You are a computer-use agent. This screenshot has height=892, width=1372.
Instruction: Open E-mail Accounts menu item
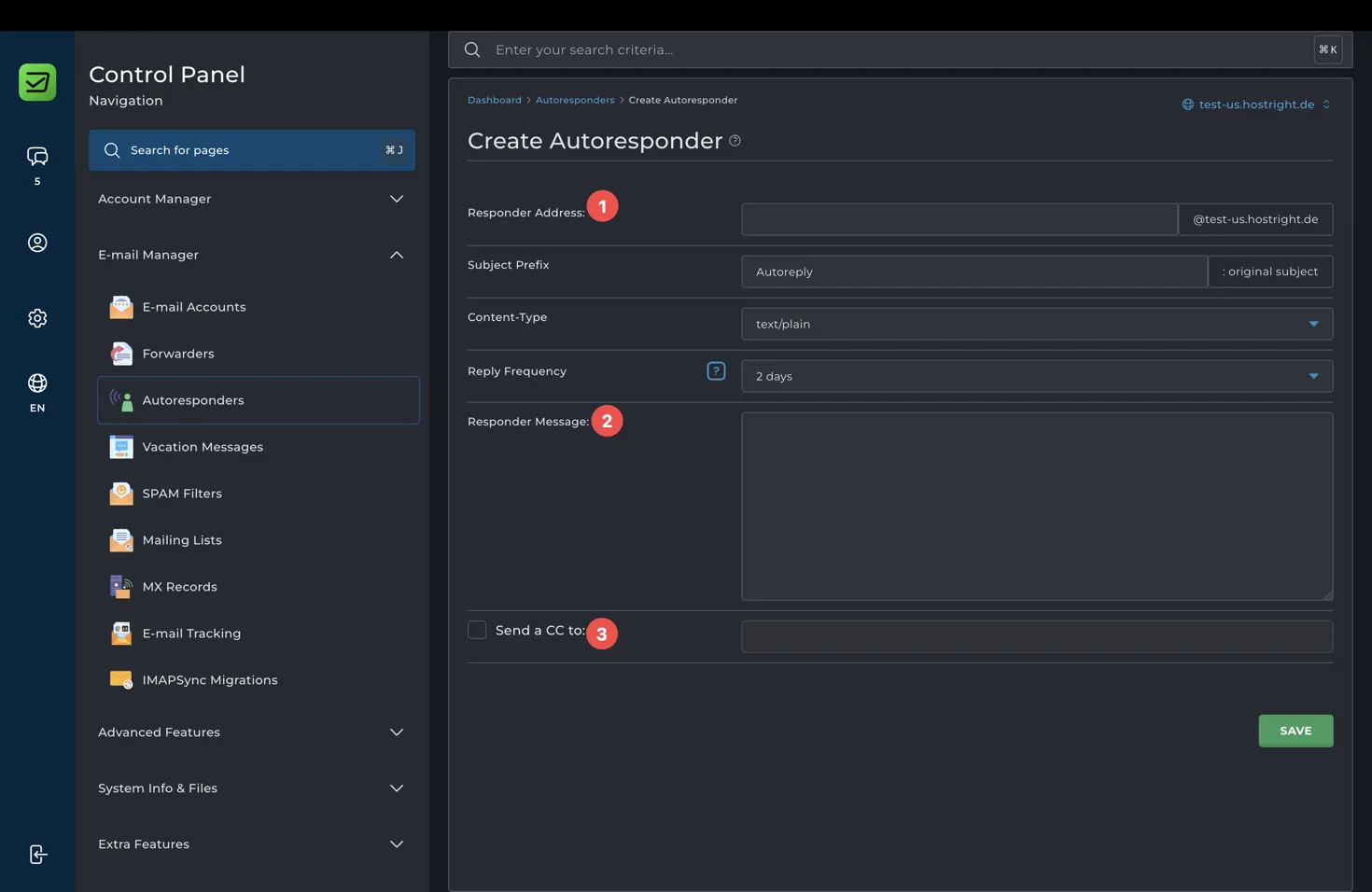tap(259, 307)
